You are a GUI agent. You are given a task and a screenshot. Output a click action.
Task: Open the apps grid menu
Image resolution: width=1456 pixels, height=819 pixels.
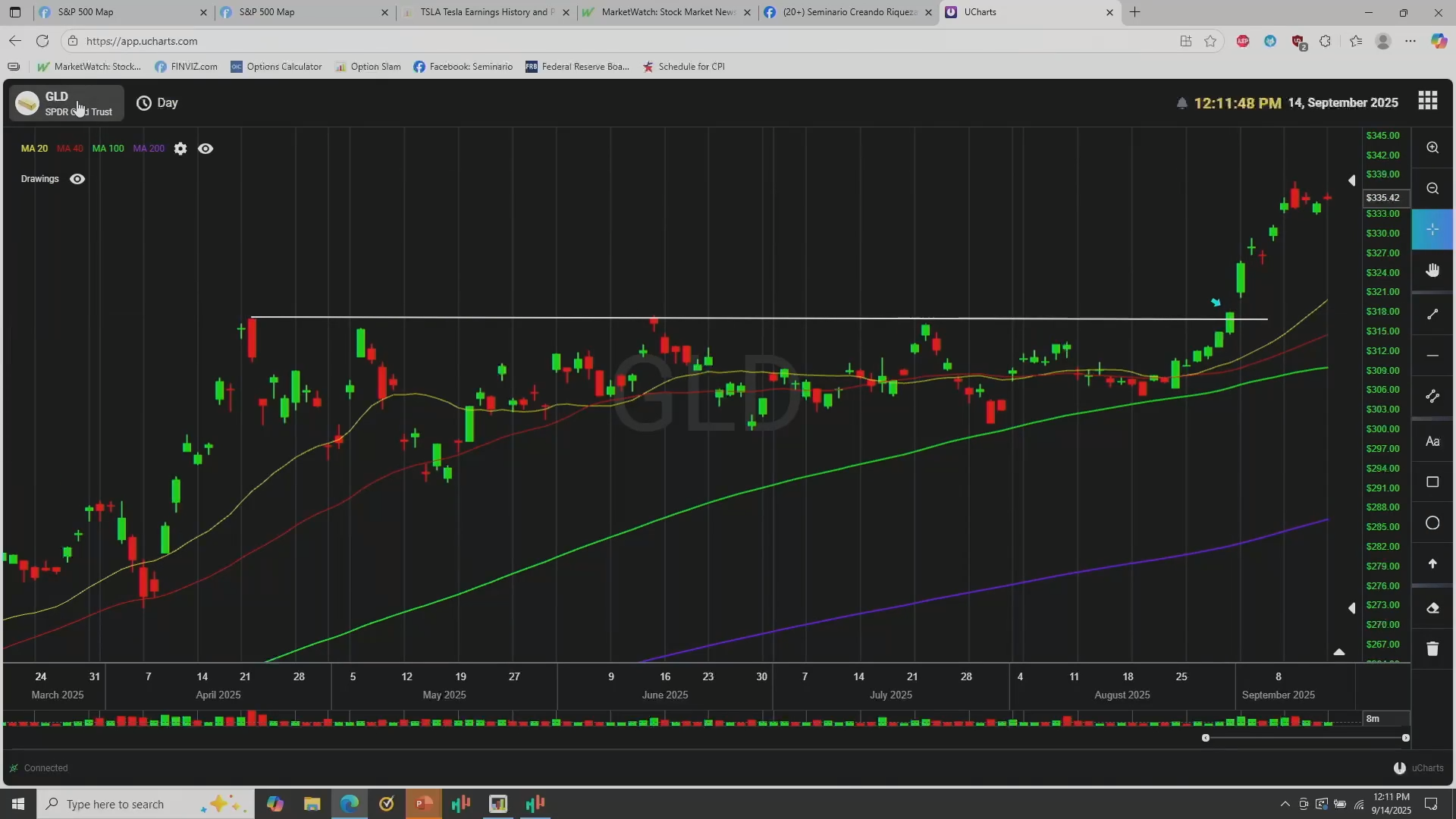(1427, 102)
